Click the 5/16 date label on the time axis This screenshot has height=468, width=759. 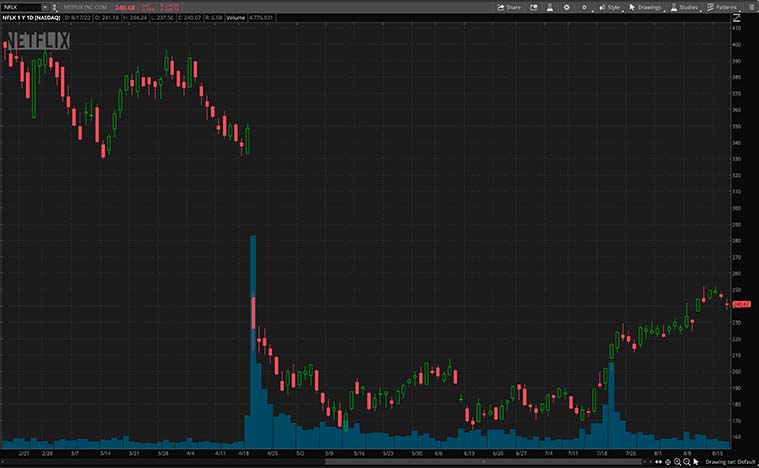(359, 453)
